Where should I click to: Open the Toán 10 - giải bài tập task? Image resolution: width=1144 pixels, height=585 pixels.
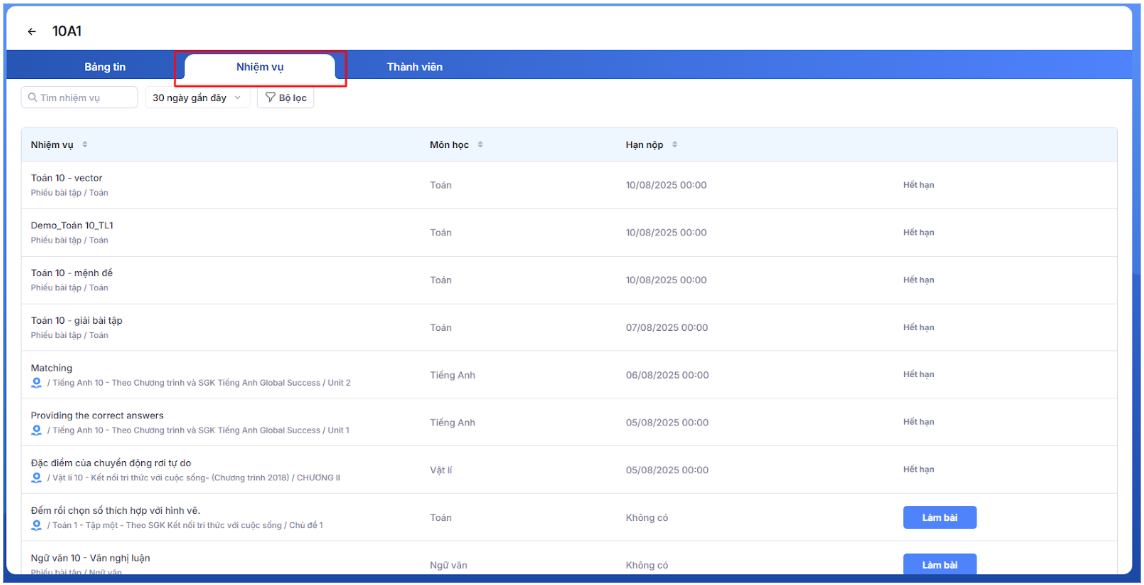(x=77, y=320)
